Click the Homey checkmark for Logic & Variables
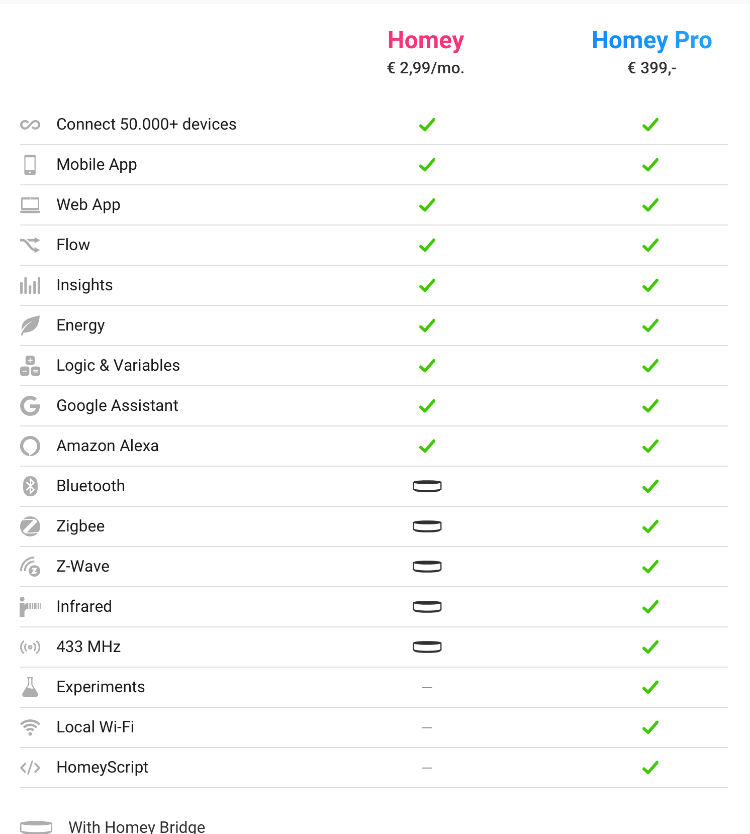 (427, 365)
